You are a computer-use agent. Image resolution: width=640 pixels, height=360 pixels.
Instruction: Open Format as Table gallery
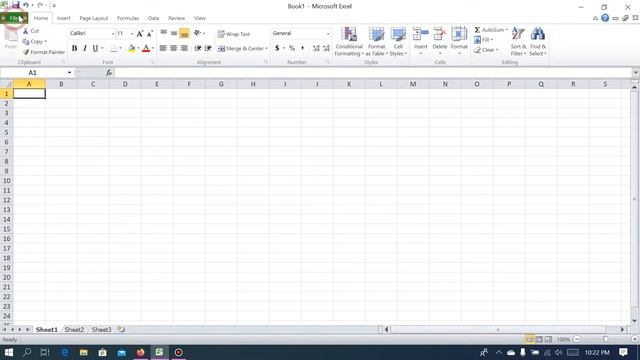coord(376,42)
